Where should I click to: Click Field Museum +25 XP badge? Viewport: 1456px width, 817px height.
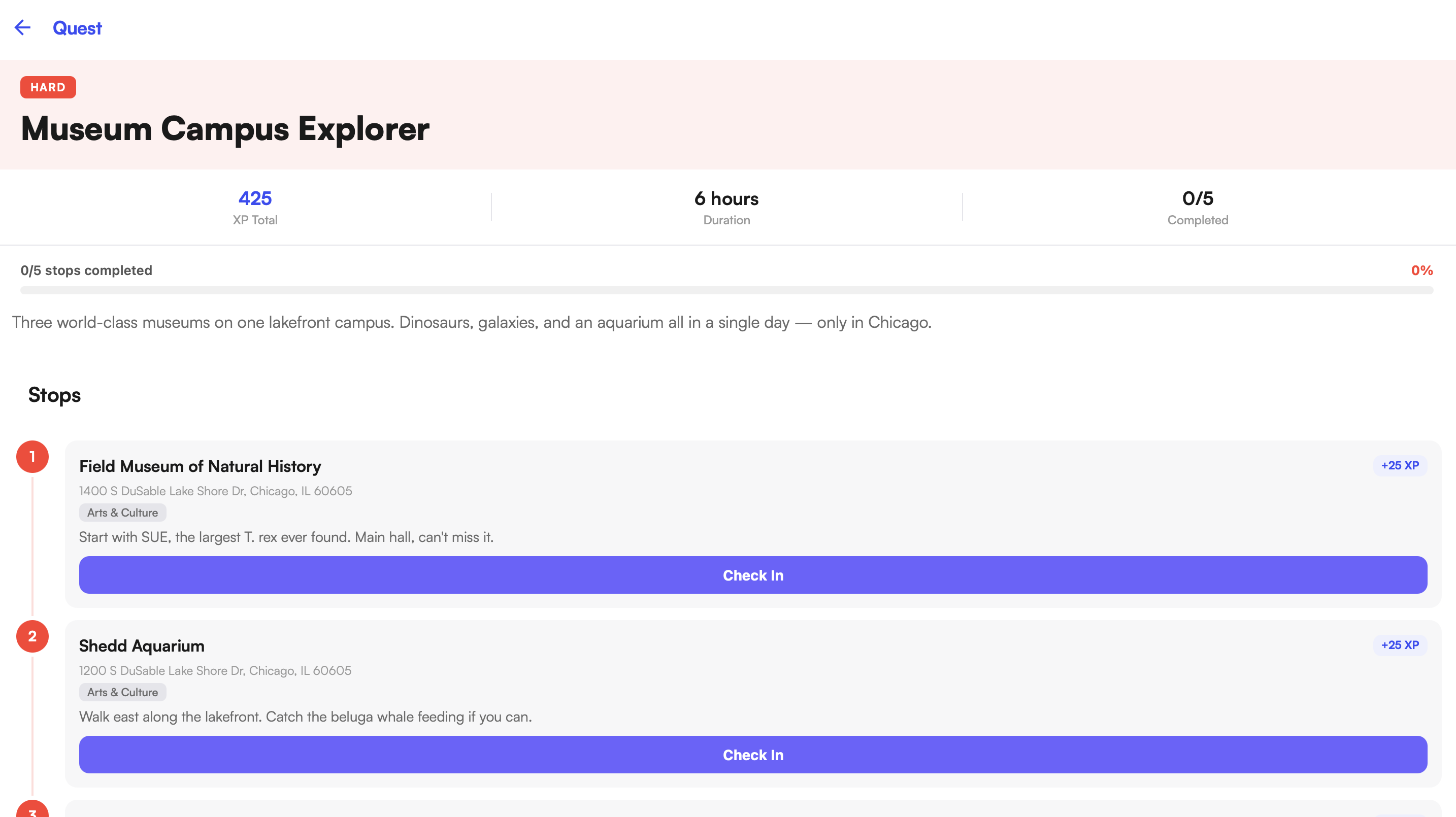pos(1400,465)
